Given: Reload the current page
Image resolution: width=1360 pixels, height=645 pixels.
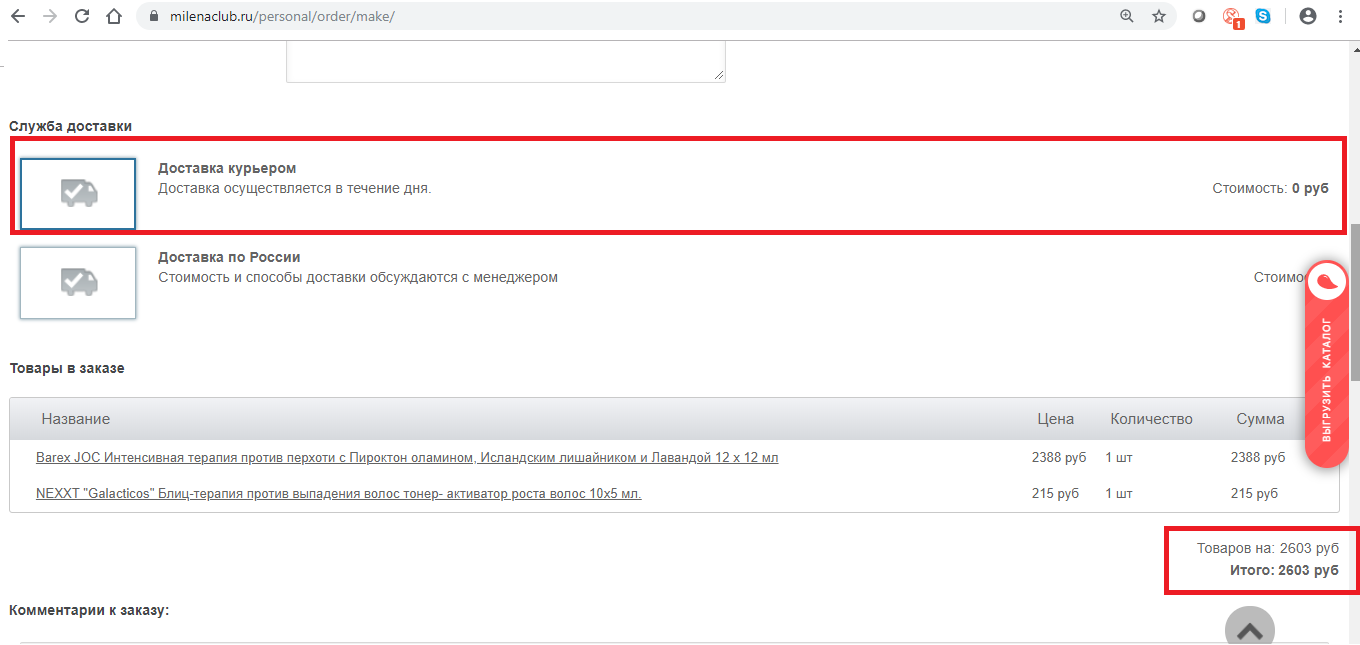Looking at the screenshot, I should (82, 16).
